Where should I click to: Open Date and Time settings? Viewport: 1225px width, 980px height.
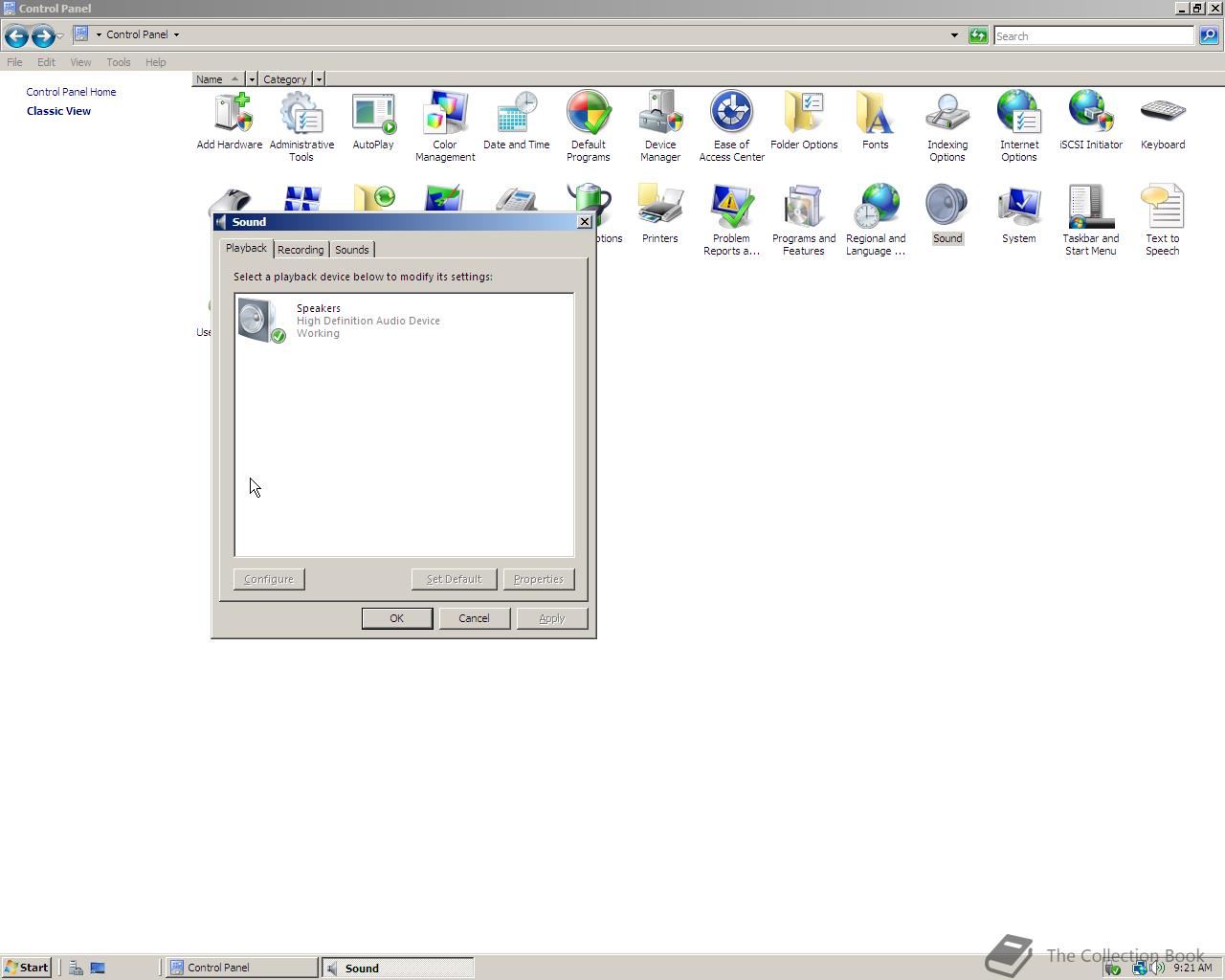click(x=517, y=122)
